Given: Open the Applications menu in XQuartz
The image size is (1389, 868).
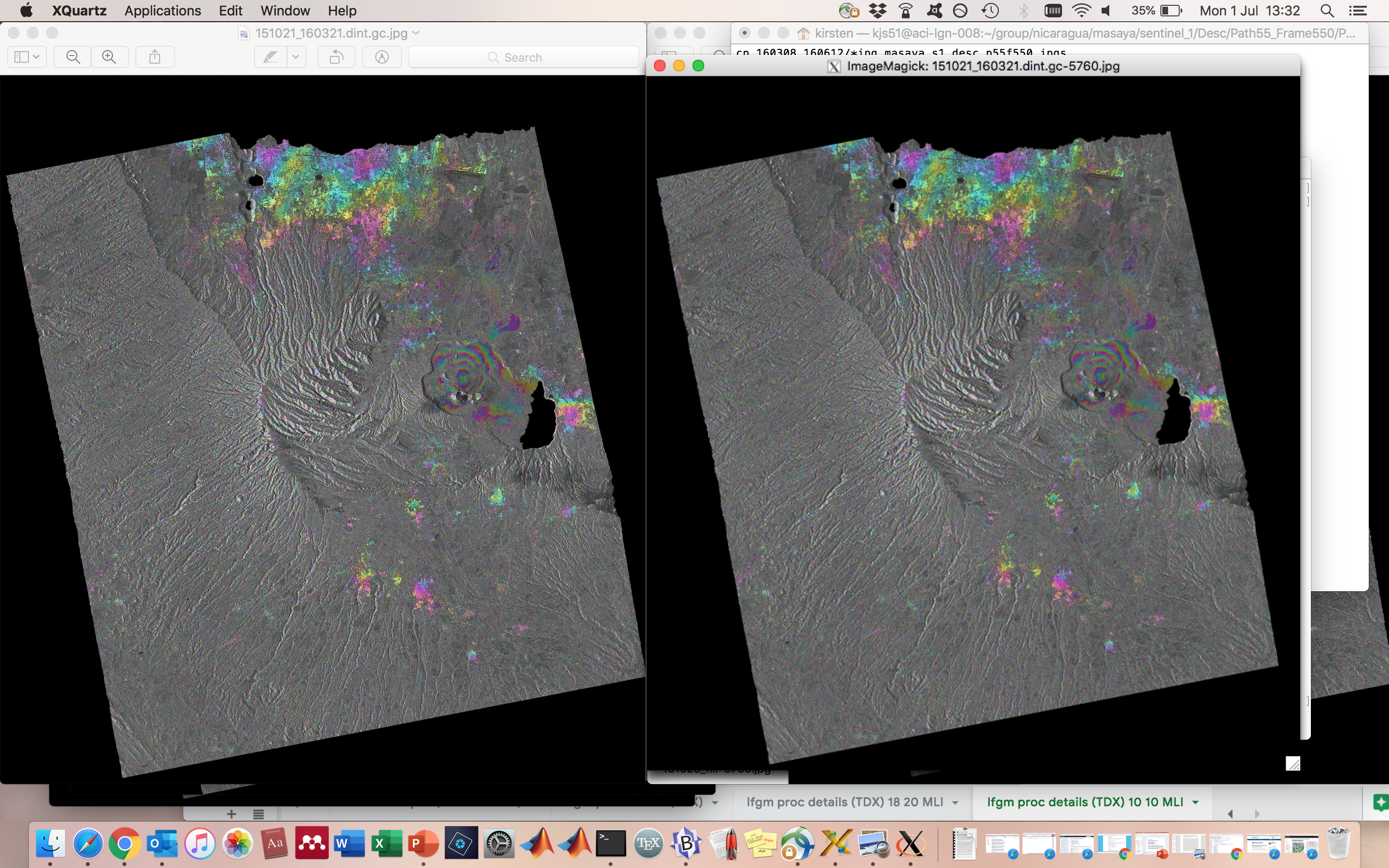Looking at the screenshot, I should tap(163, 11).
